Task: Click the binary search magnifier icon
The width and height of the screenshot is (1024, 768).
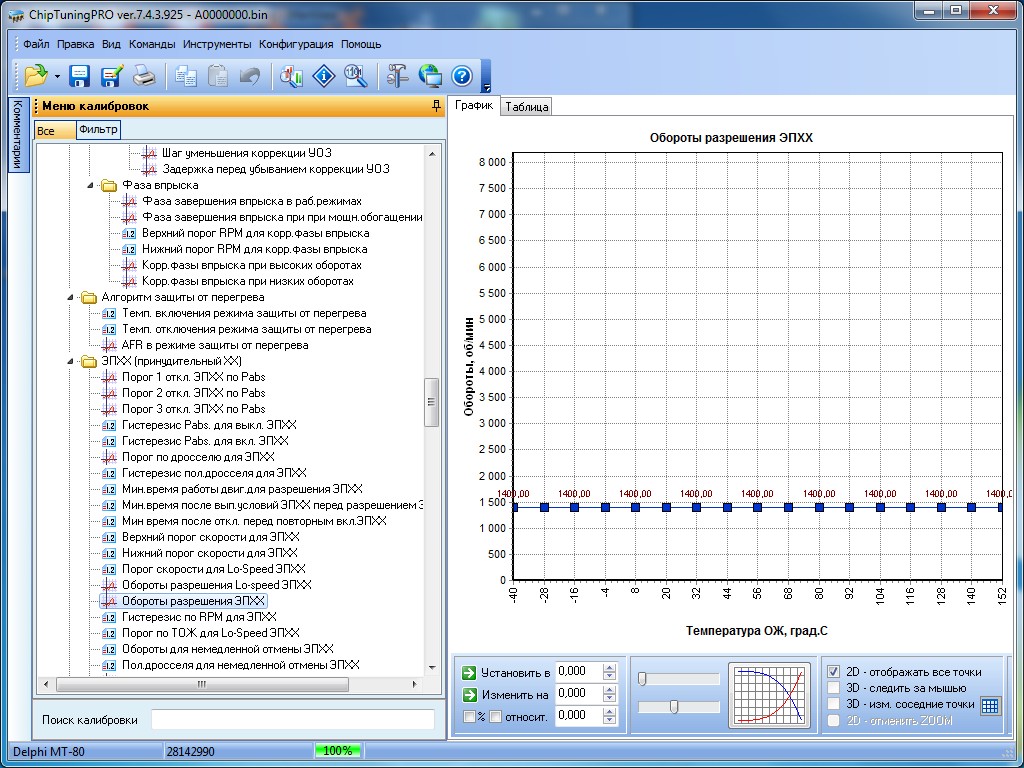Action: pos(354,76)
